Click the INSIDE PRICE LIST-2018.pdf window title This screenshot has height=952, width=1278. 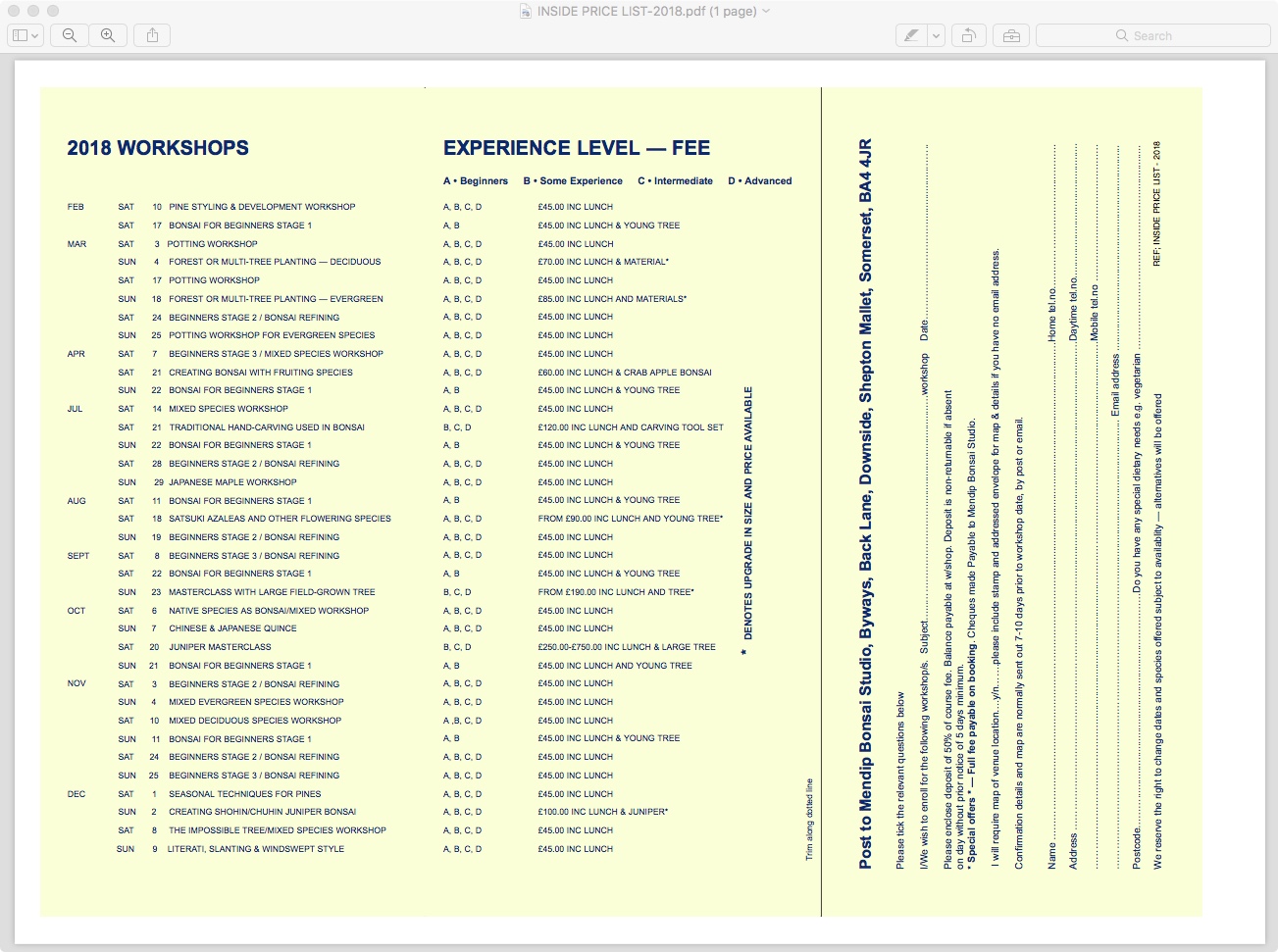tap(645, 11)
